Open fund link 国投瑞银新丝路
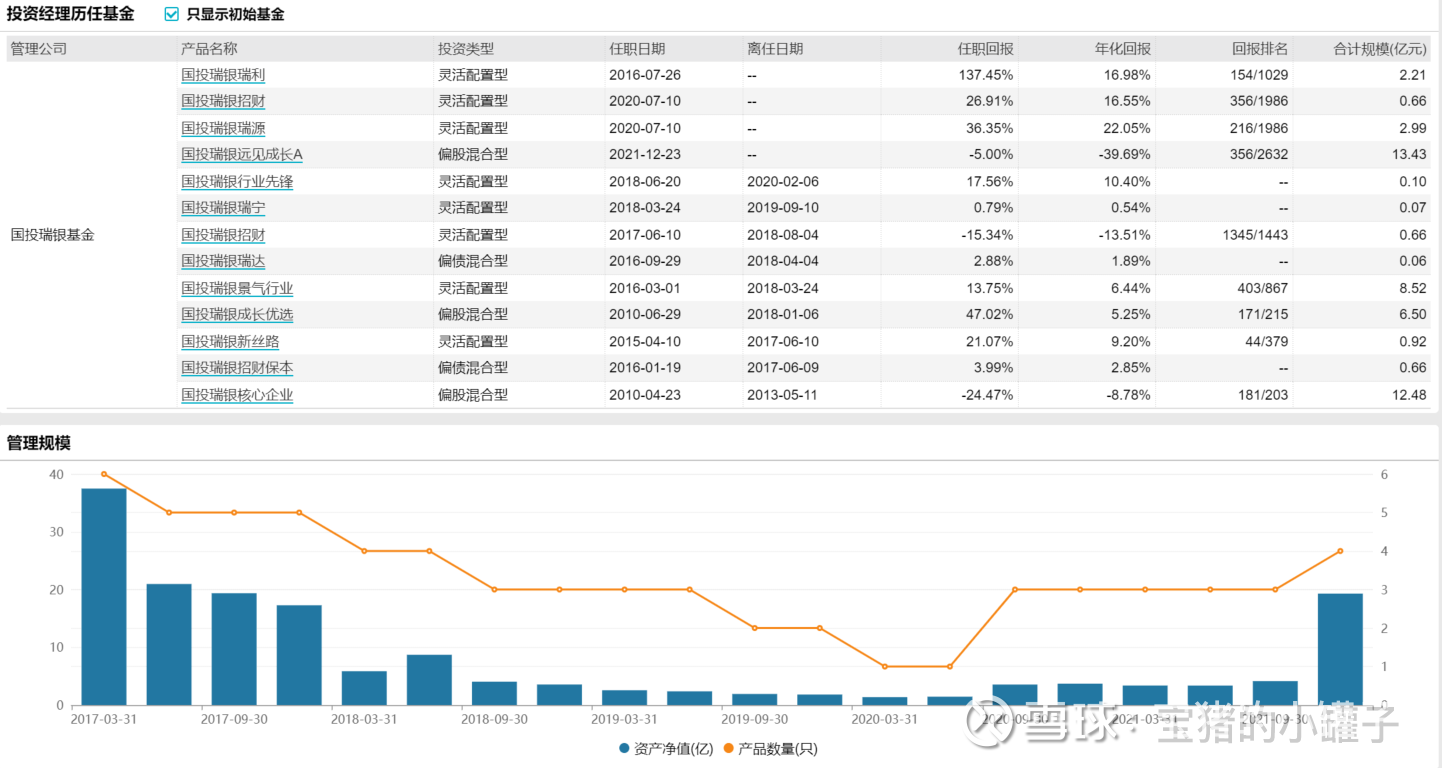Viewport: 1442px width, 768px height. coord(230,342)
